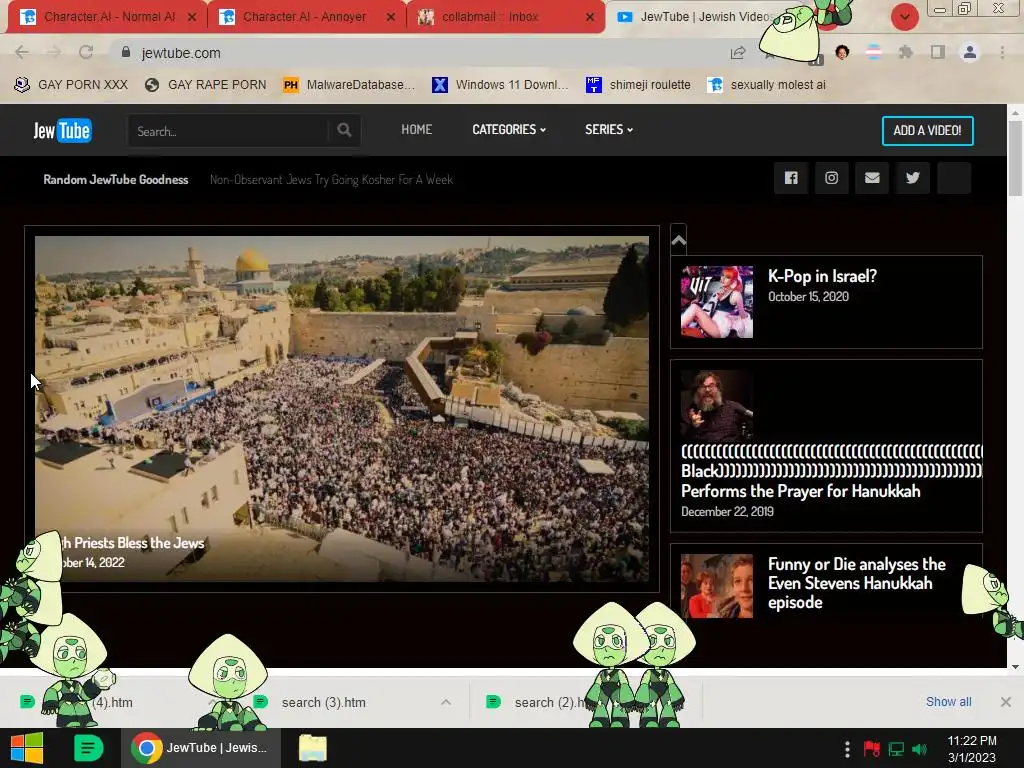This screenshot has width=1024, height=768.
Task: Open the green document app on taskbar
Action: [88, 748]
